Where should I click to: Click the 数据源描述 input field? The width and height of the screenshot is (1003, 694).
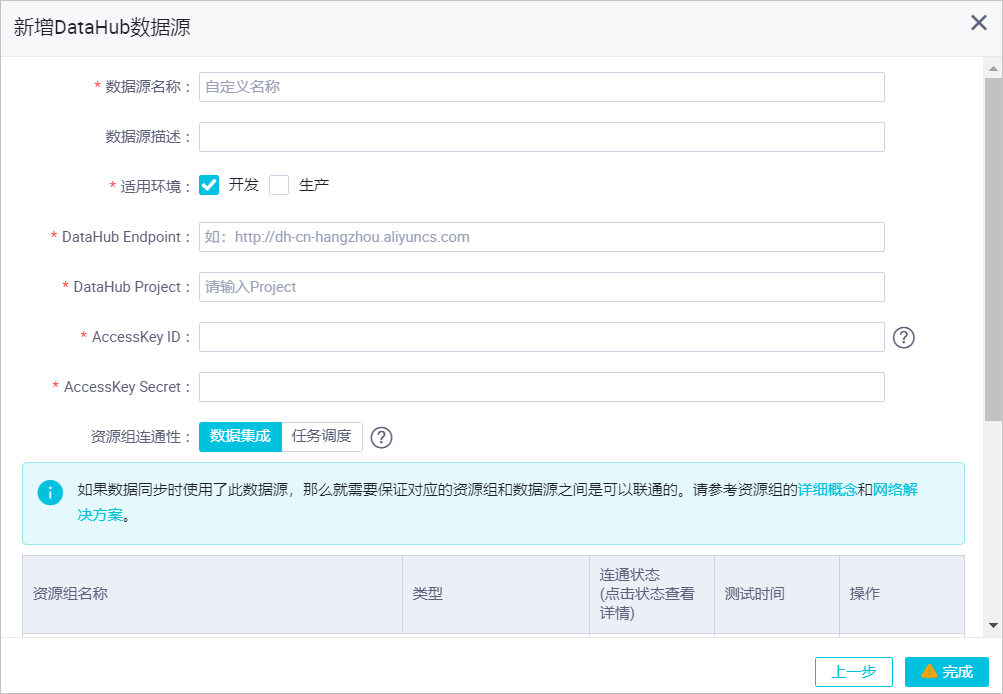tap(541, 137)
